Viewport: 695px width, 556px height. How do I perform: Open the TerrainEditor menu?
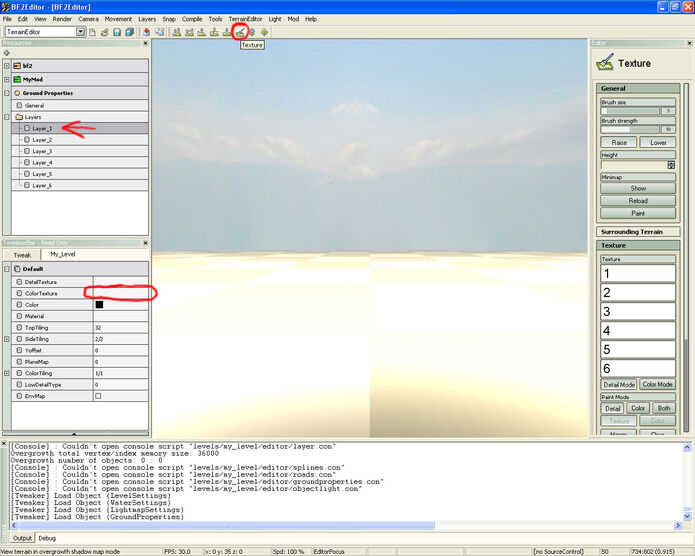point(245,19)
